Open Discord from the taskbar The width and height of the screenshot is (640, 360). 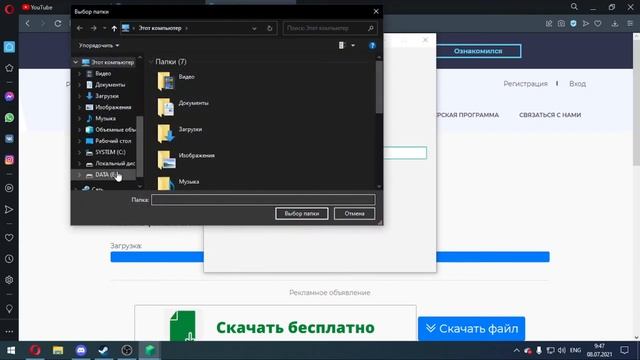point(81,350)
